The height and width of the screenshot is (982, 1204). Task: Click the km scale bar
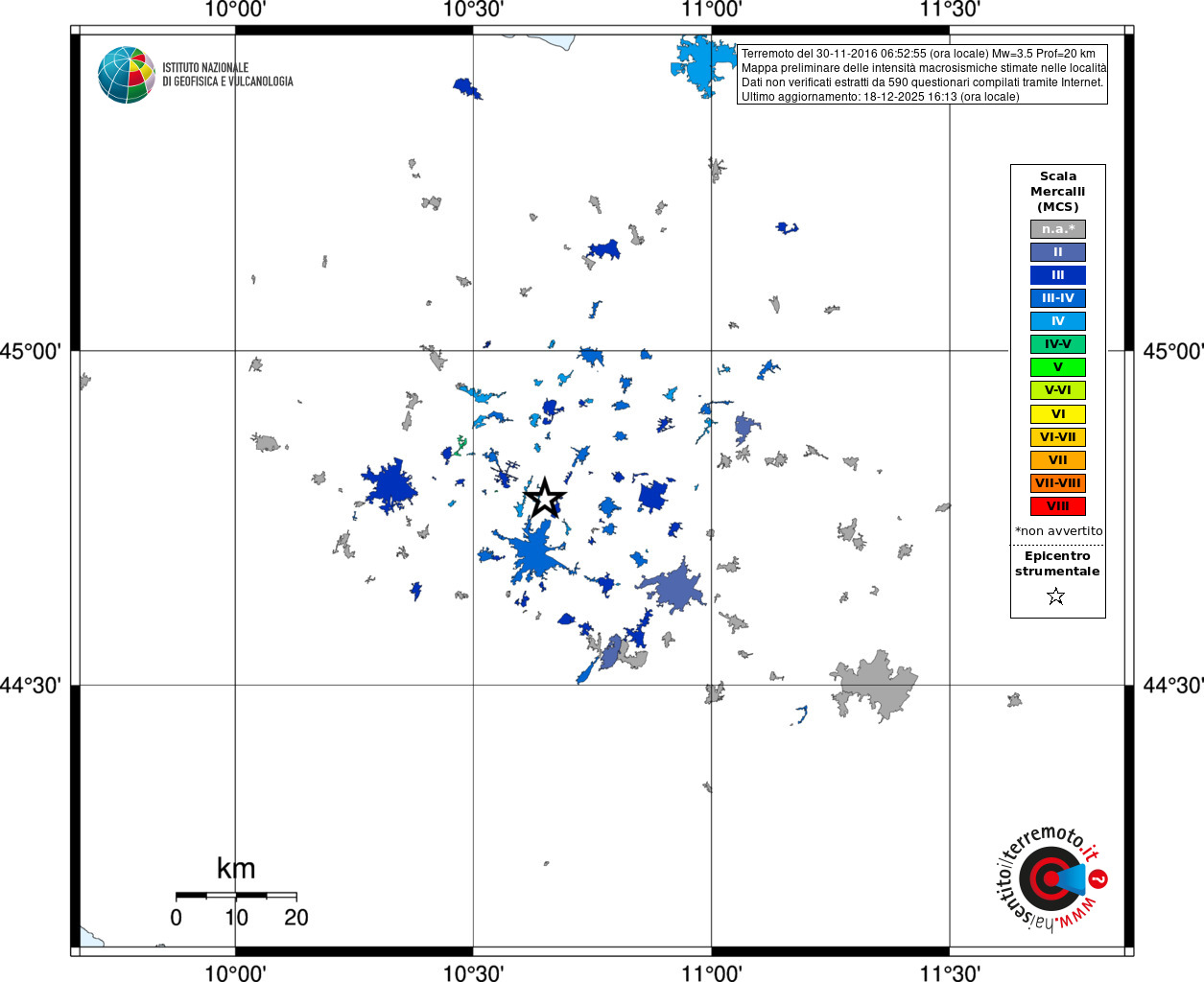click(x=236, y=896)
